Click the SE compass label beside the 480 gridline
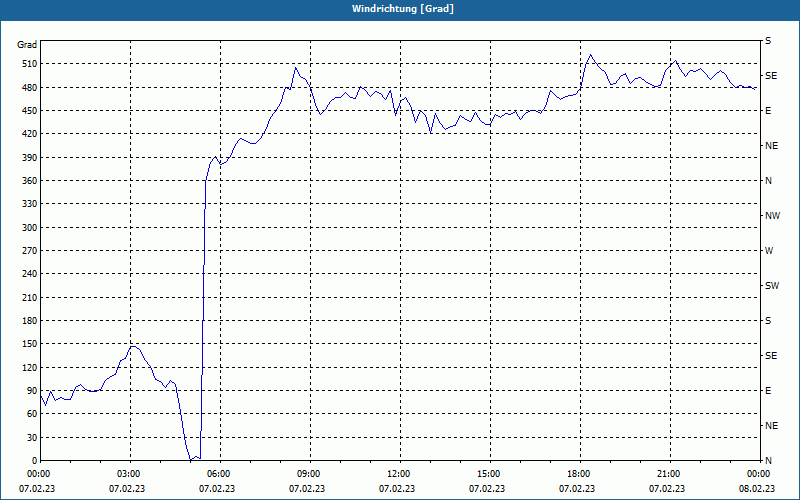Screen dimensions: 800x500 pos(771,76)
